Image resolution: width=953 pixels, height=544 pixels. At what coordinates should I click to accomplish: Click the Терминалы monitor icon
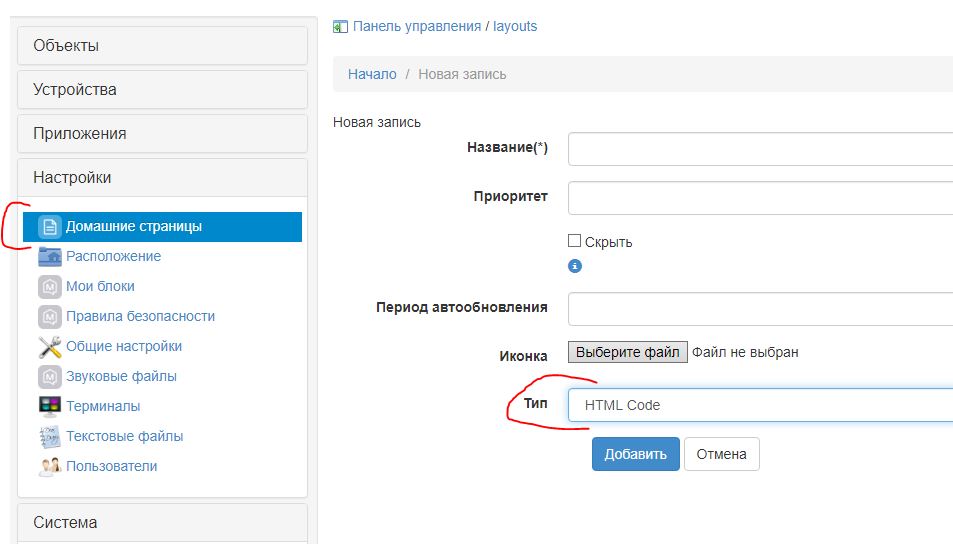[50, 406]
